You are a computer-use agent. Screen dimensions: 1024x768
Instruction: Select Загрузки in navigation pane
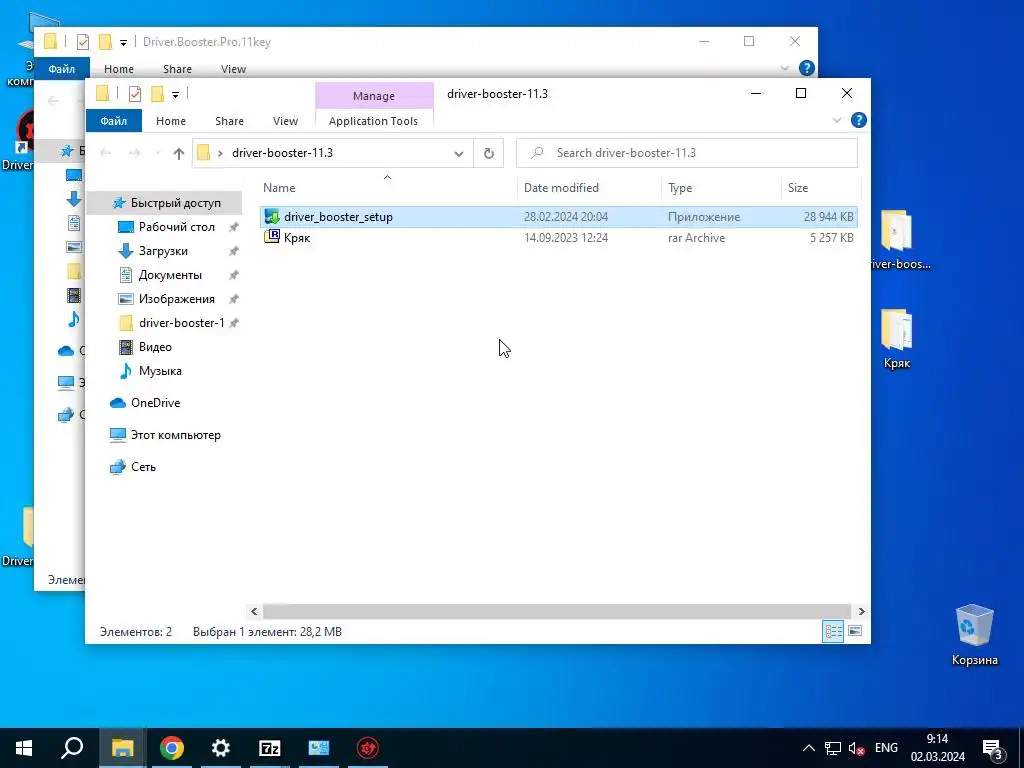(x=163, y=251)
